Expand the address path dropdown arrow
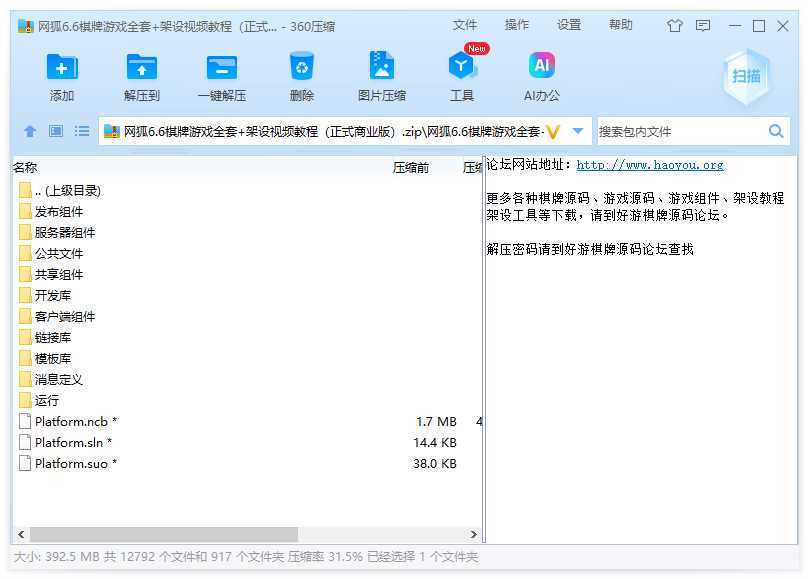The image size is (809, 579). point(578,131)
